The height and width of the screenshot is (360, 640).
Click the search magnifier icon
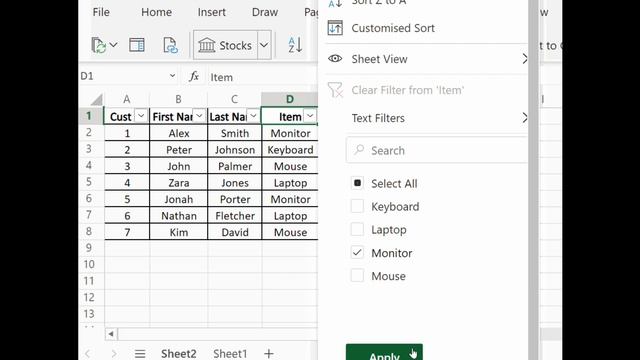(359, 150)
